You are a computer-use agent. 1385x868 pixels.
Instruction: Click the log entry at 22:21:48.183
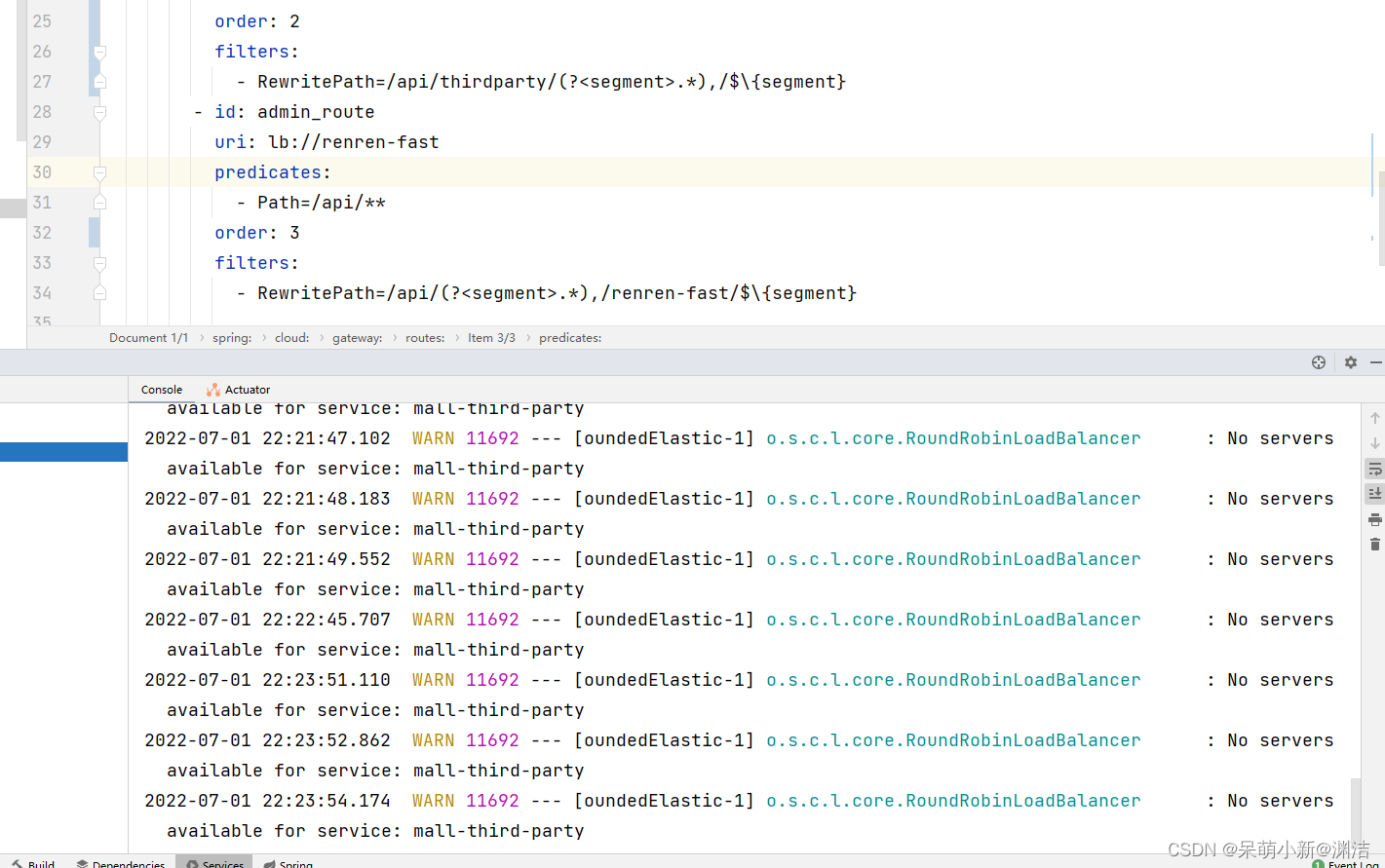click(739, 499)
